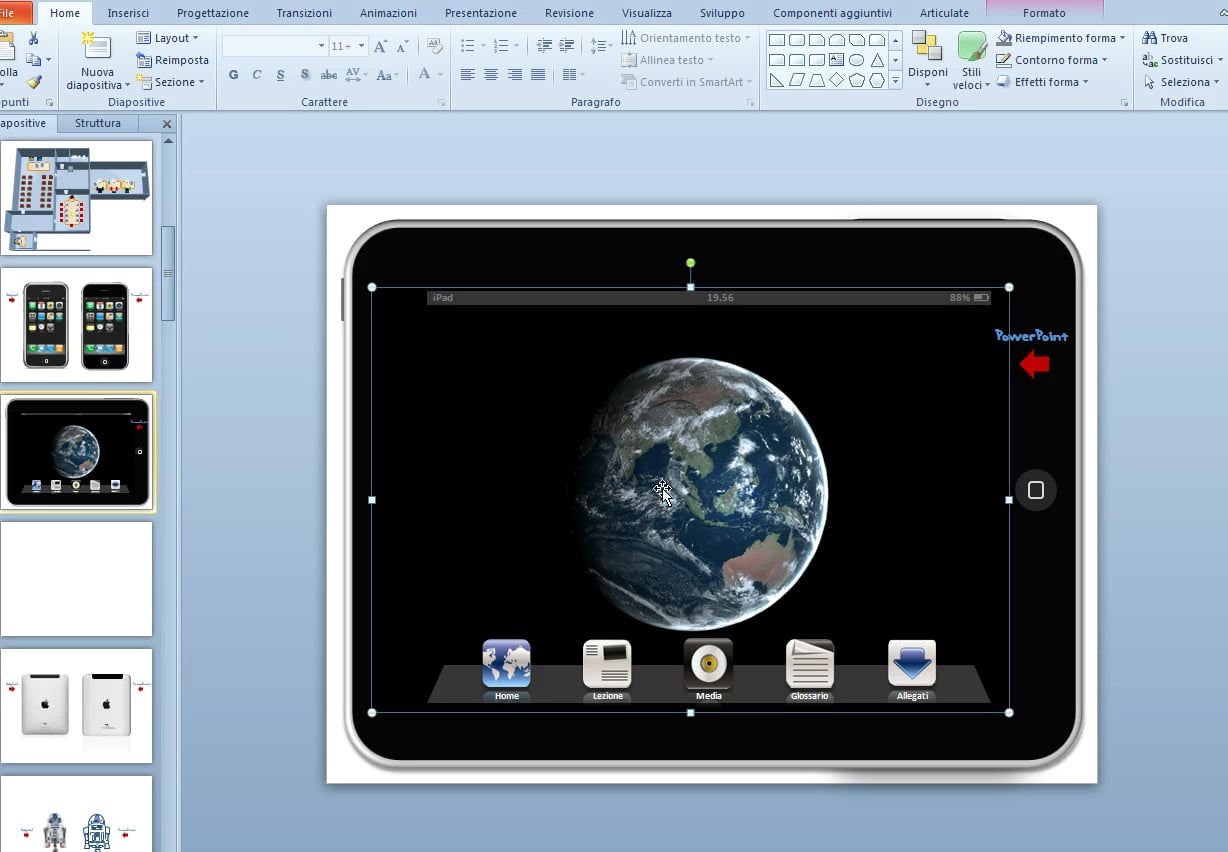Open Disegno group dialog launcher
This screenshot has width=1228, height=852.
(x=1124, y=103)
